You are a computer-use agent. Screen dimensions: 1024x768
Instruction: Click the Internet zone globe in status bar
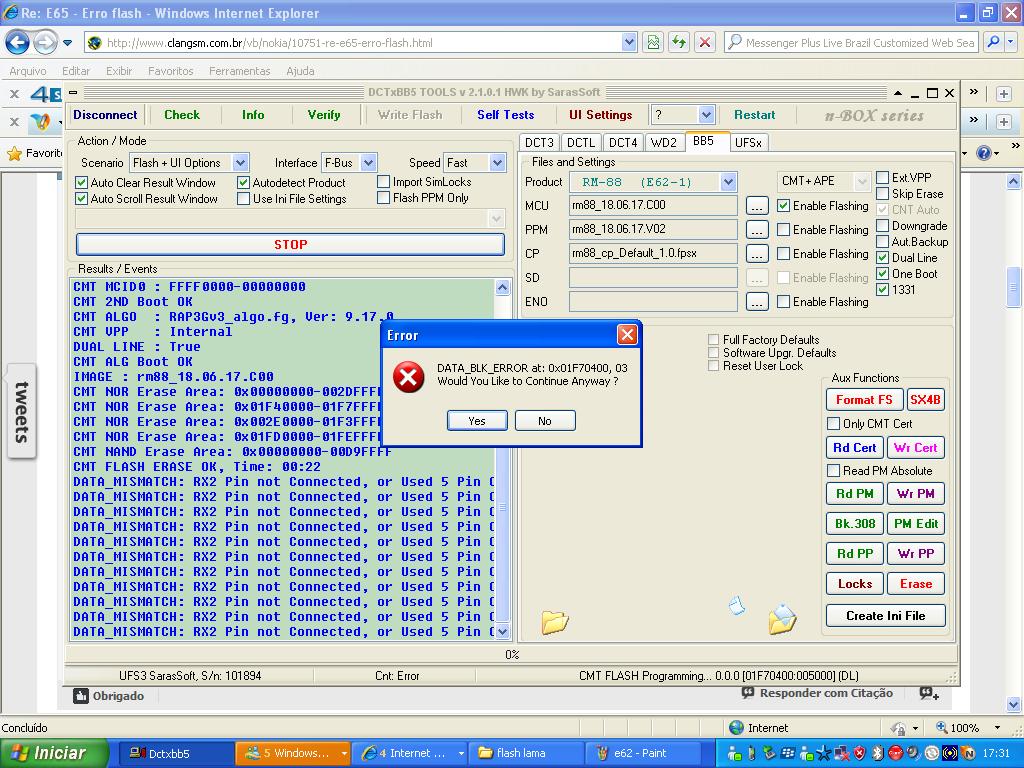point(737,728)
